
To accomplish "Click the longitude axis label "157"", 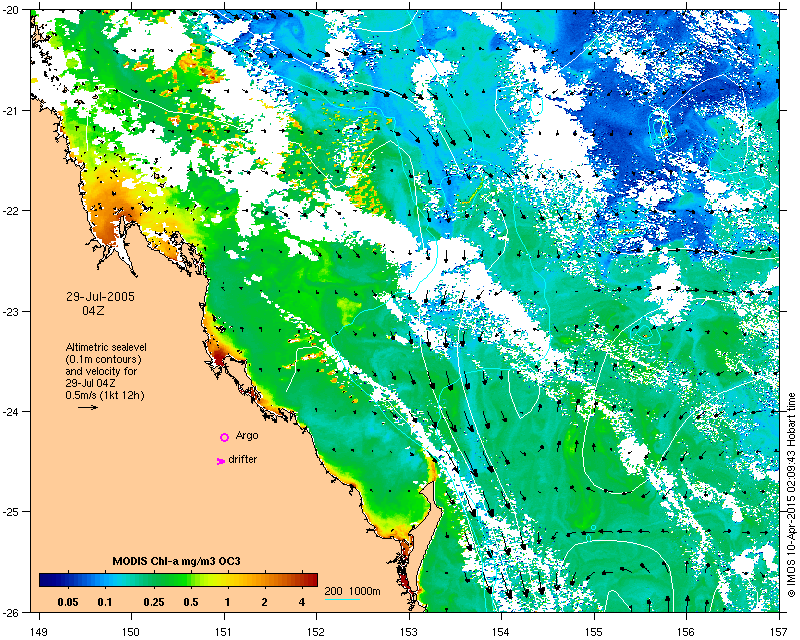I will click(780, 632).
